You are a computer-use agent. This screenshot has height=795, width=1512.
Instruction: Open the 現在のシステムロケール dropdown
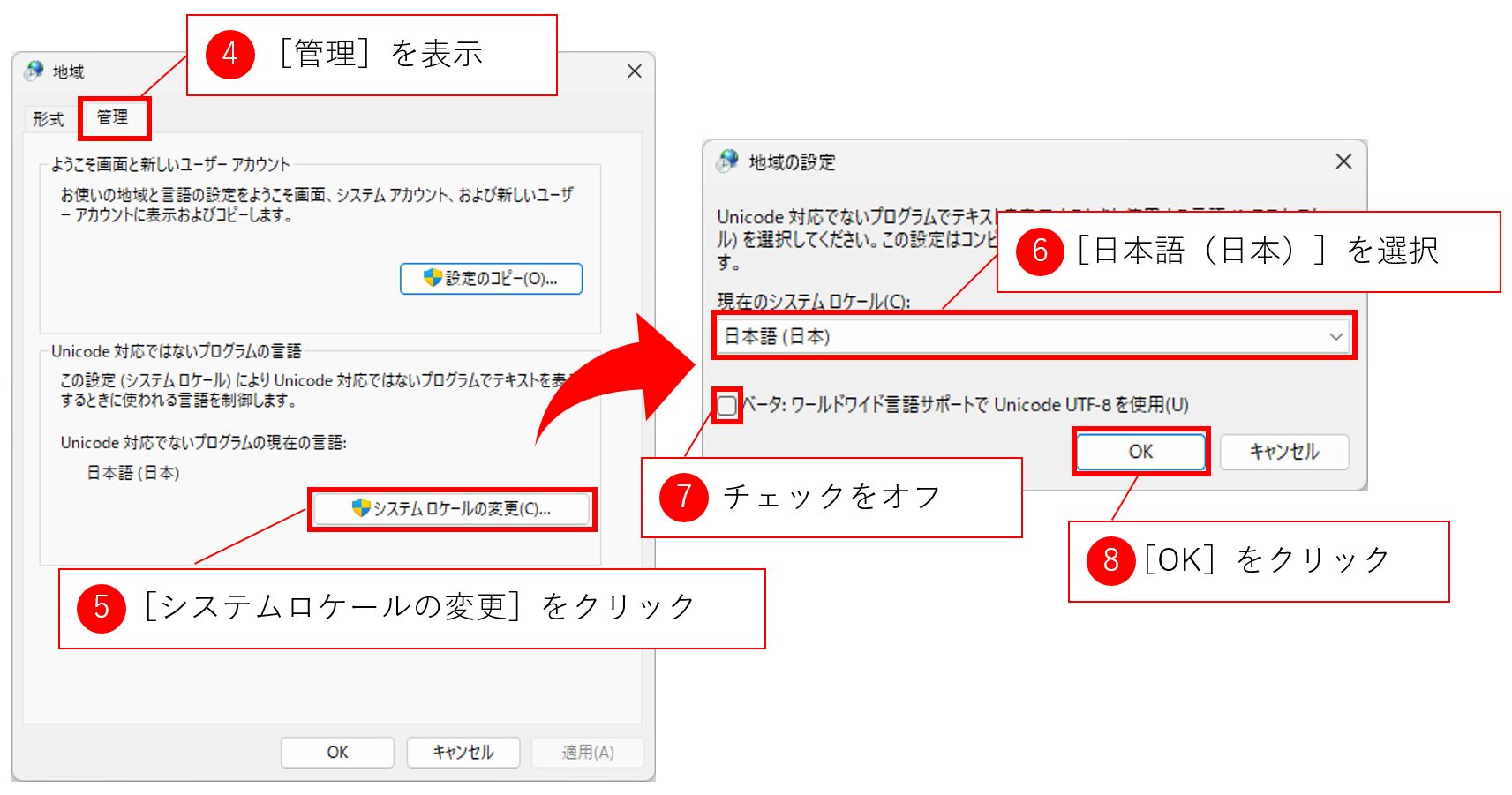pyautogui.click(x=1033, y=336)
